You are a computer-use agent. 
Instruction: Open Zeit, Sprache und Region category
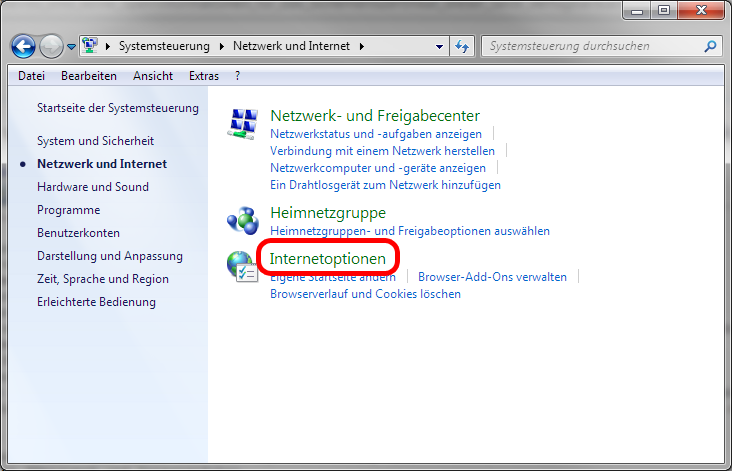click(x=103, y=279)
